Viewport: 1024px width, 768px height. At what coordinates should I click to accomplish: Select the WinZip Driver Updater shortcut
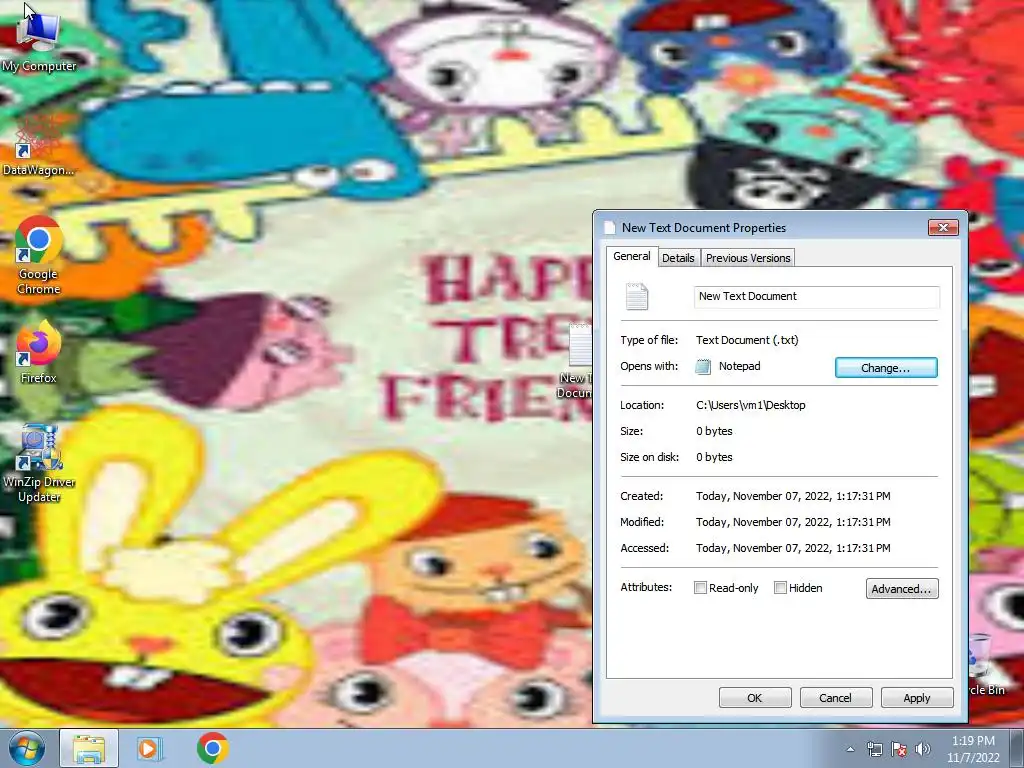(39, 464)
